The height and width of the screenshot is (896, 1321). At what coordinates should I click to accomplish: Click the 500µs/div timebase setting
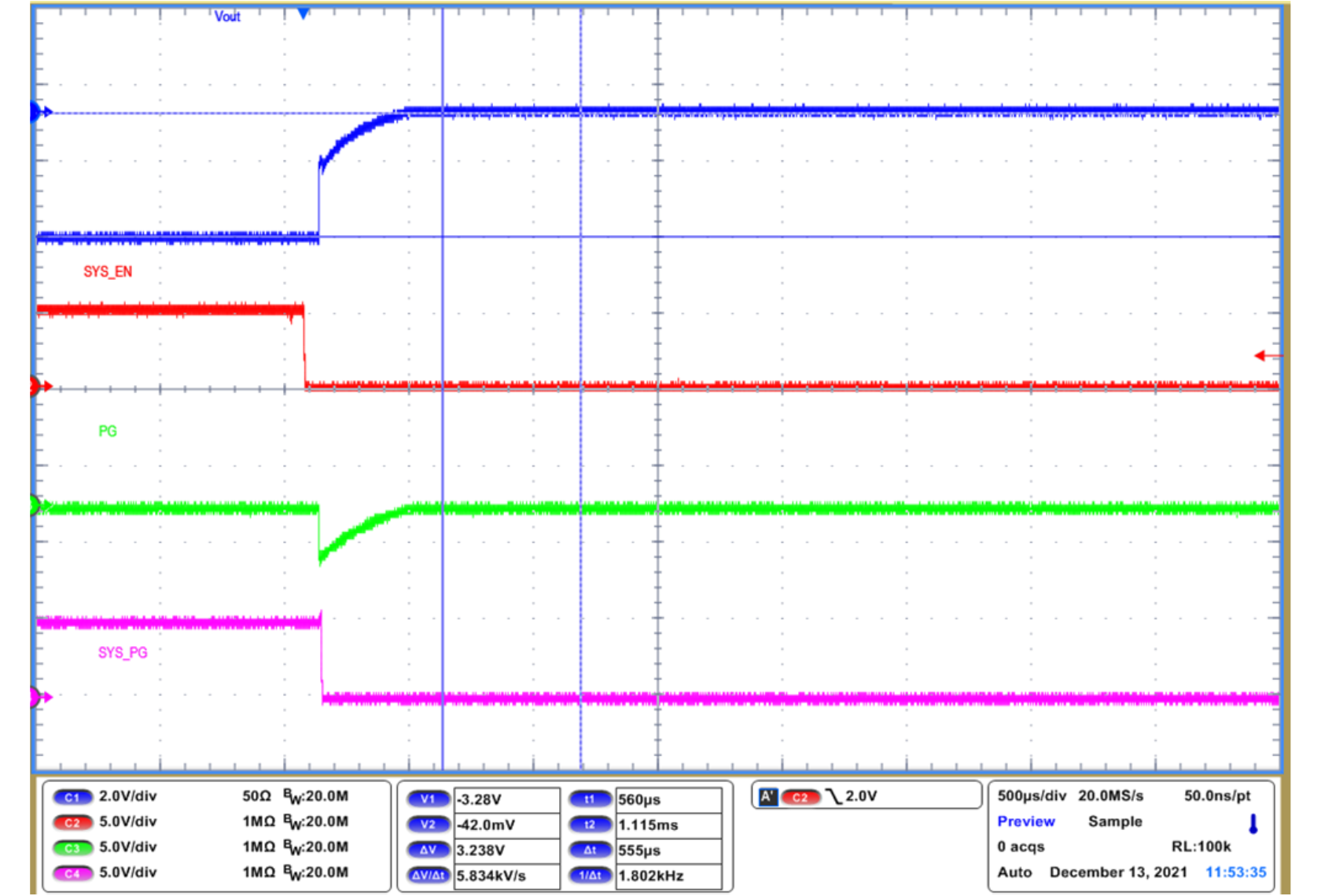coord(1032,795)
